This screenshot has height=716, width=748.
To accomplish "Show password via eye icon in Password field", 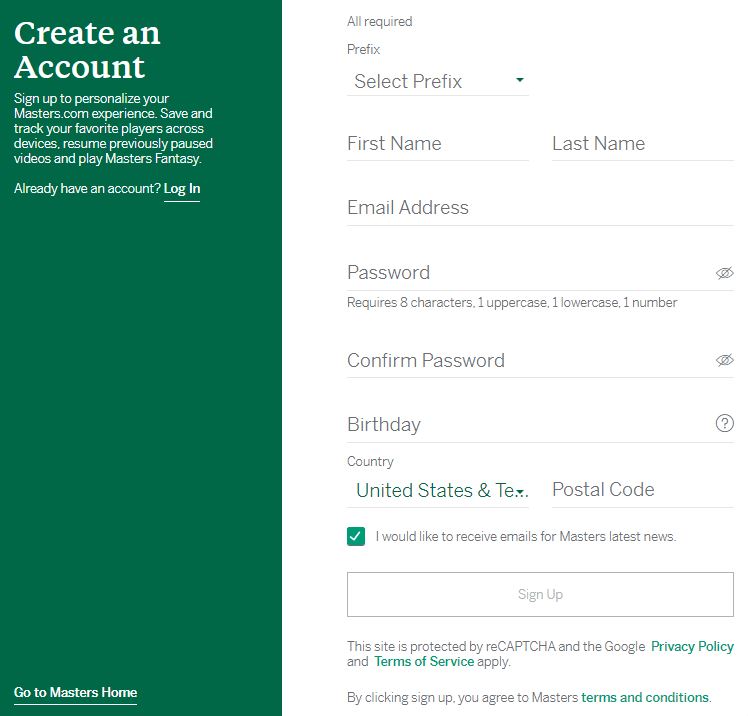I will pyautogui.click(x=724, y=273).
